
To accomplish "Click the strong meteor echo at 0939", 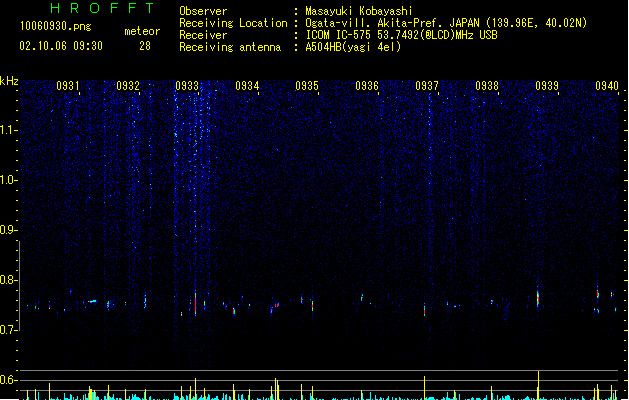I will tap(538, 298).
